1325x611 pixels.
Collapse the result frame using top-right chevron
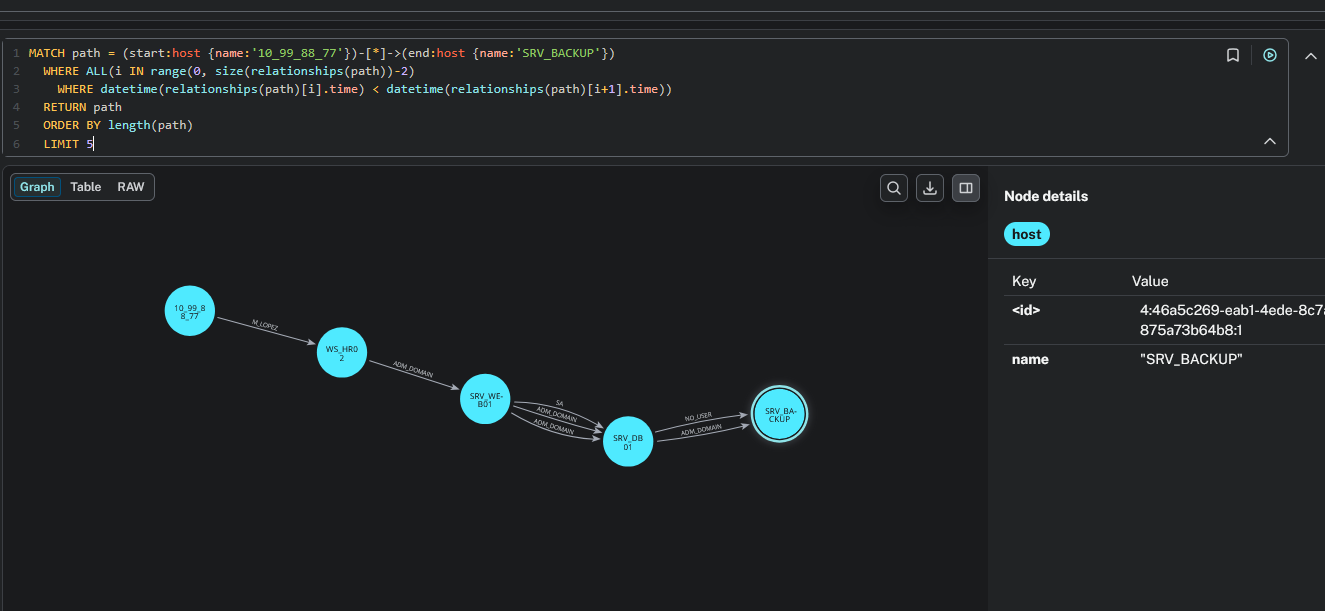1310,56
